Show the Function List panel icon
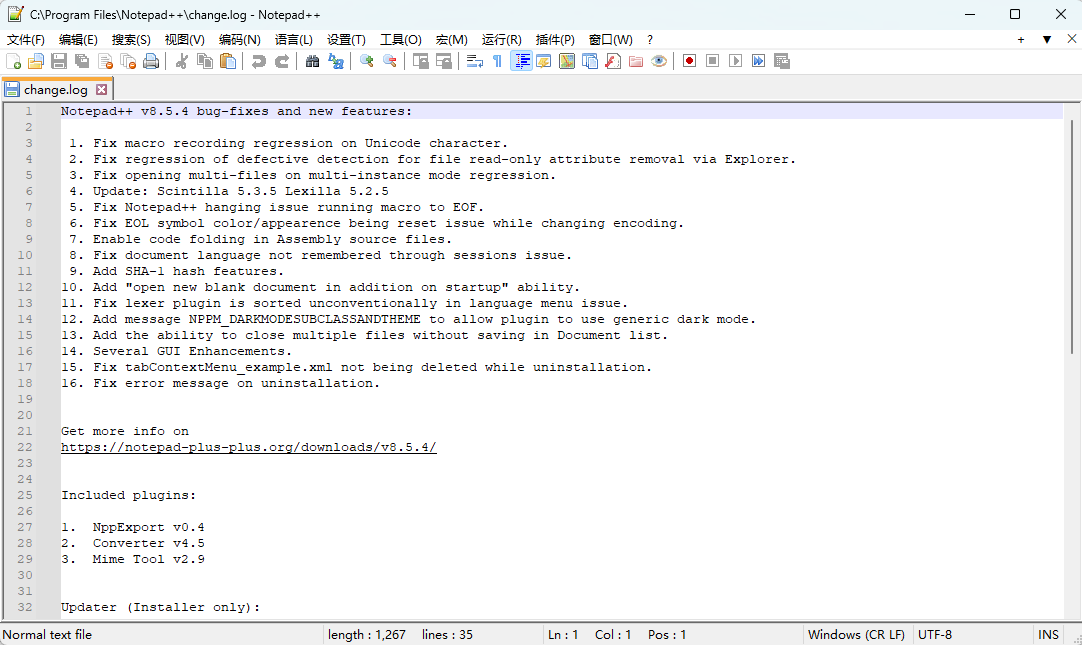 click(613, 61)
